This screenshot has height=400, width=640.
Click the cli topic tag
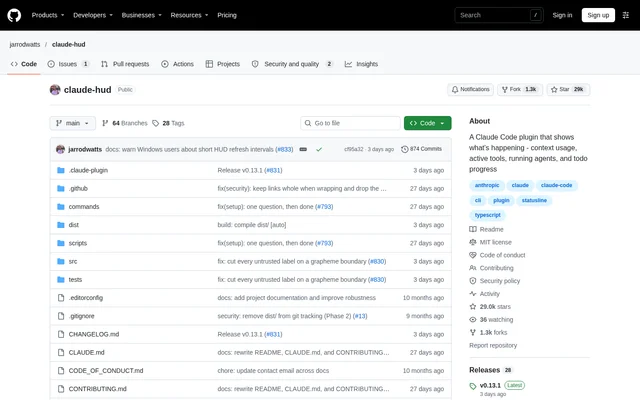[x=478, y=200]
